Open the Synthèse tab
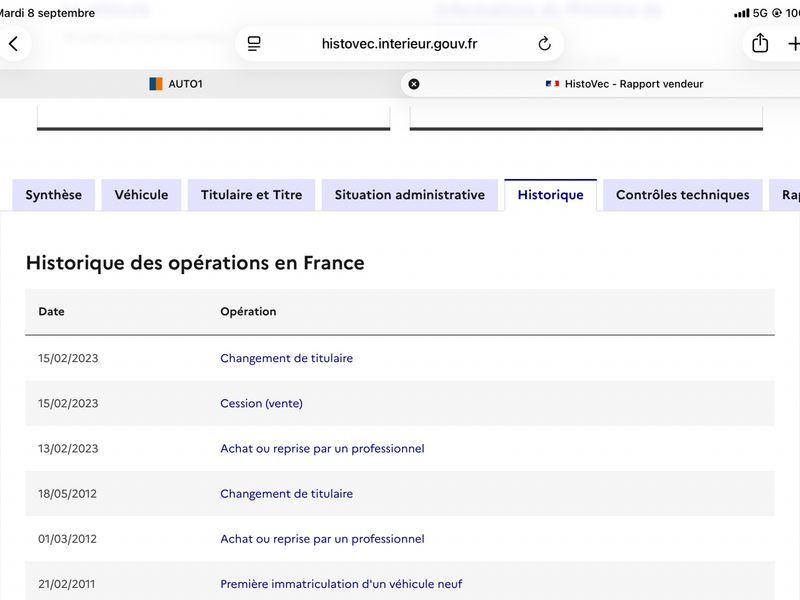The height and width of the screenshot is (600, 800). coord(54,195)
